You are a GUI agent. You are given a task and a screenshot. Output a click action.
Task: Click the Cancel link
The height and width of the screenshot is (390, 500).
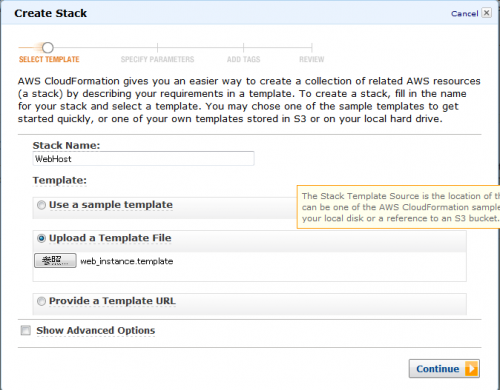pyautogui.click(x=464, y=14)
